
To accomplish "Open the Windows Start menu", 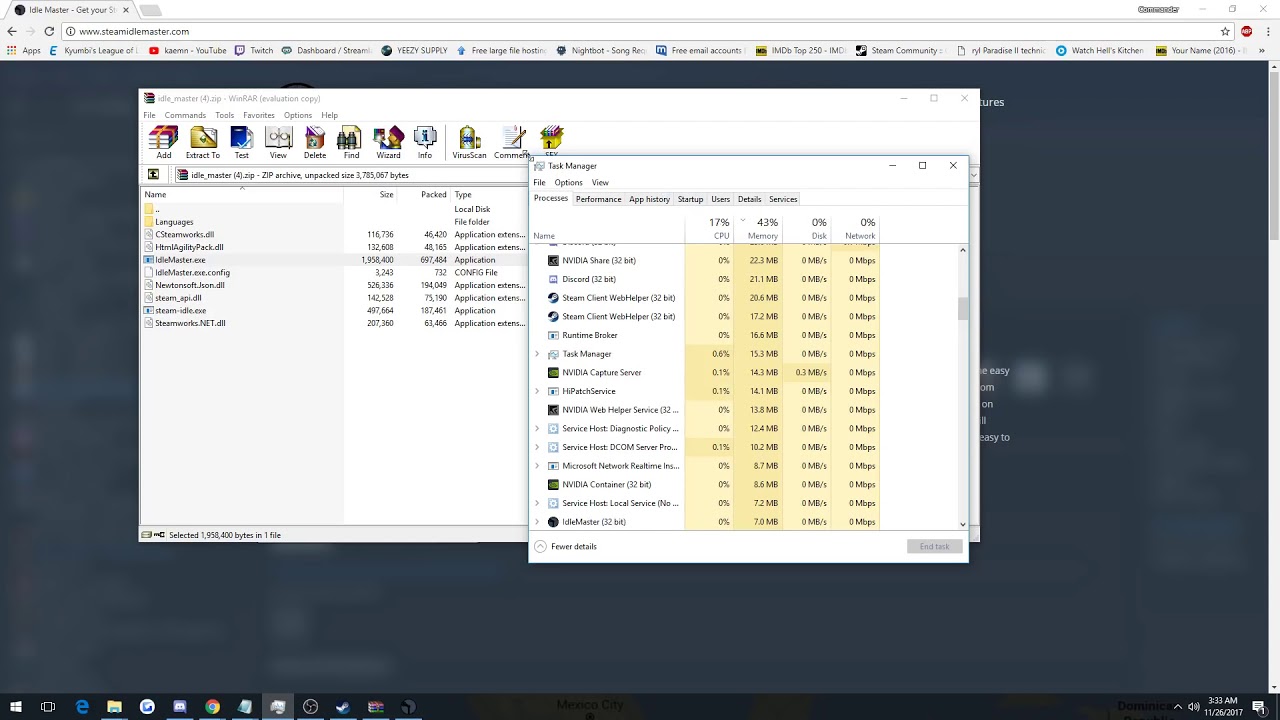I will (x=16, y=707).
